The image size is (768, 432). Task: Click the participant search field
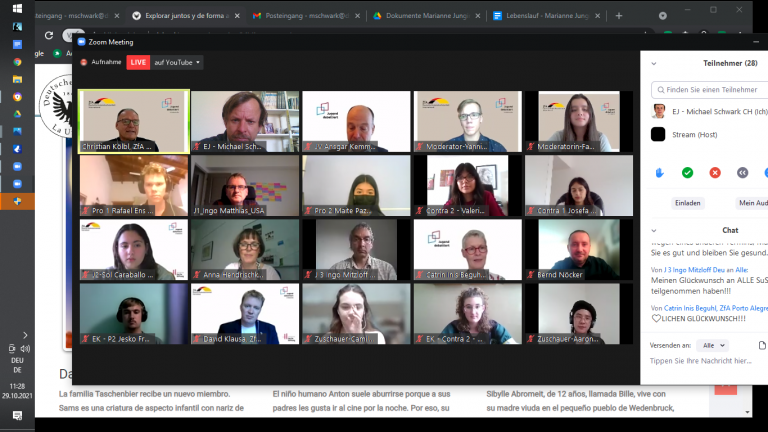tap(710, 89)
